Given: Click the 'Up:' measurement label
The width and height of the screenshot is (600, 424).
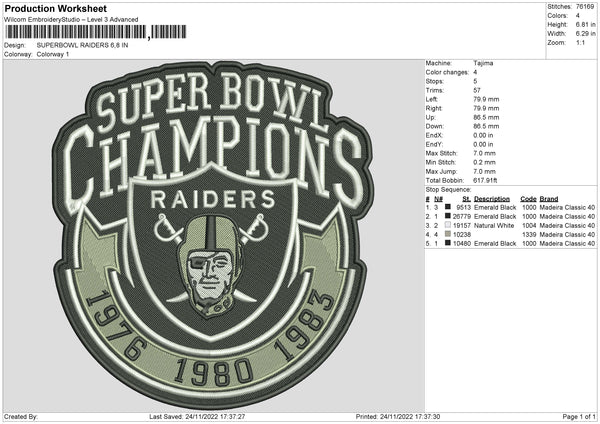Looking at the screenshot, I should [430, 117].
